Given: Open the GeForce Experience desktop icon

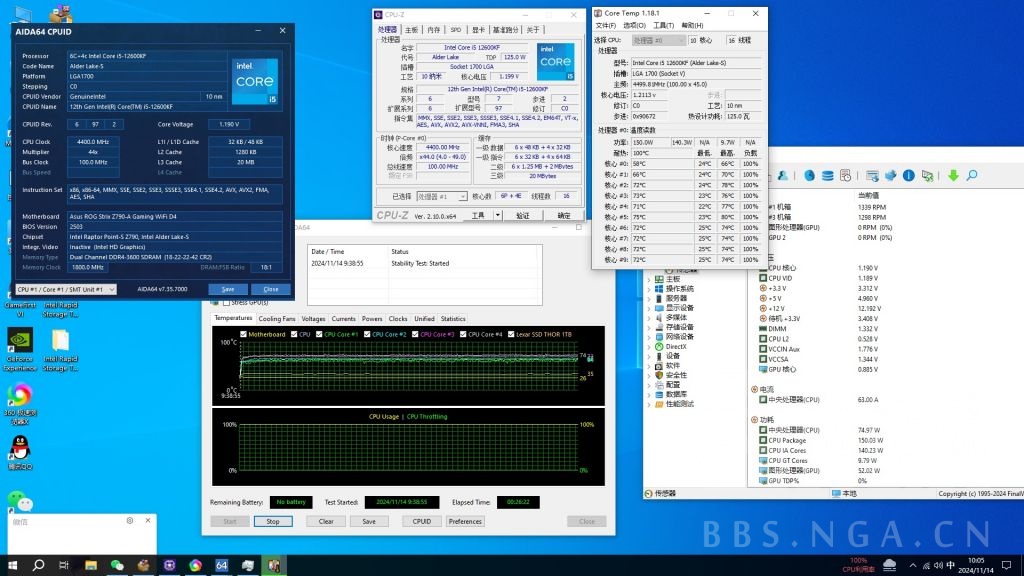Looking at the screenshot, I should 20,341.
